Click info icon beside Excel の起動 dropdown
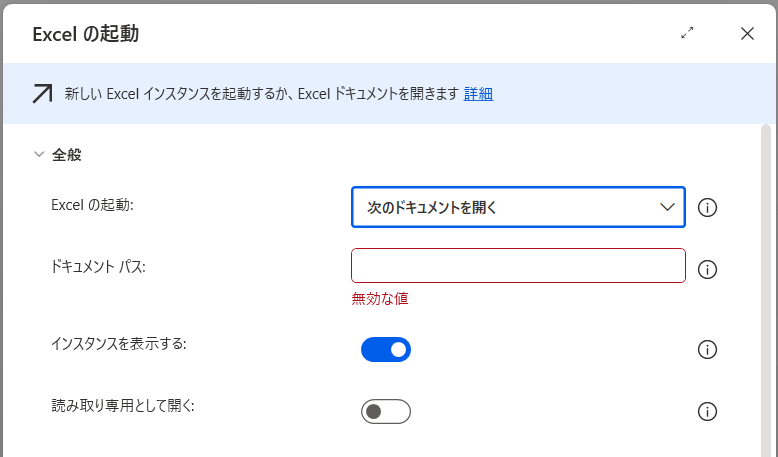The width and height of the screenshot is (778, 457). point(707,208)
